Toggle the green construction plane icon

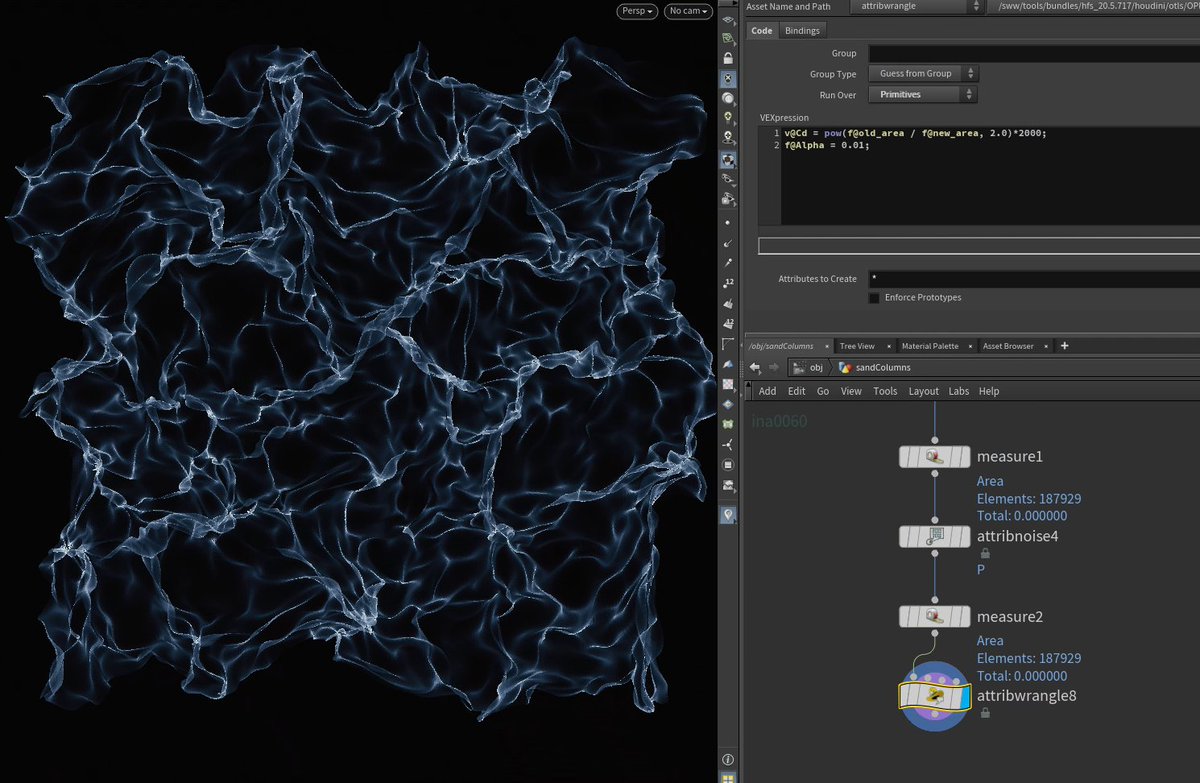(728, 38)
